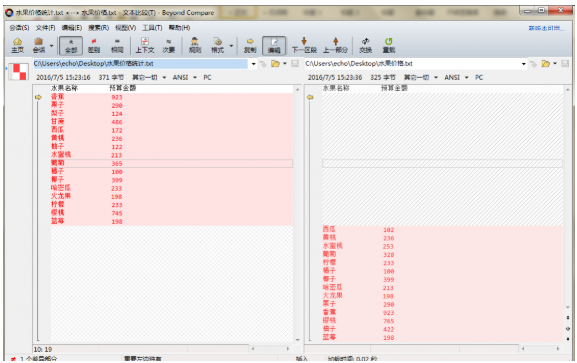Open the folder browse icon for left file
577x363 pixels.
(275, 64)
